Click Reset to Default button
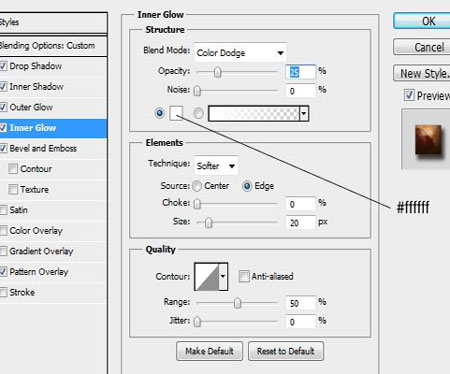Image resolution: width=450 pixels, height=374 pixels. pos(286,351)
